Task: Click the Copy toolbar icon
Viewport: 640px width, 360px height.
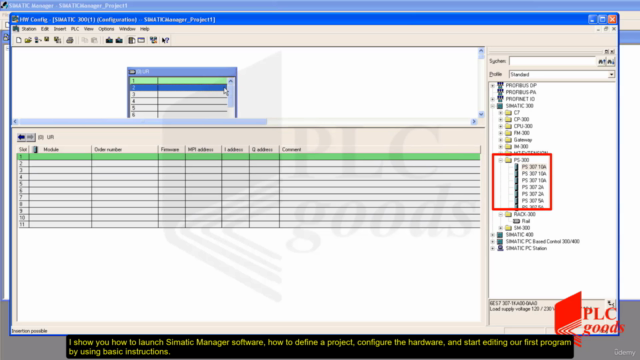Action: pos(84,40)
